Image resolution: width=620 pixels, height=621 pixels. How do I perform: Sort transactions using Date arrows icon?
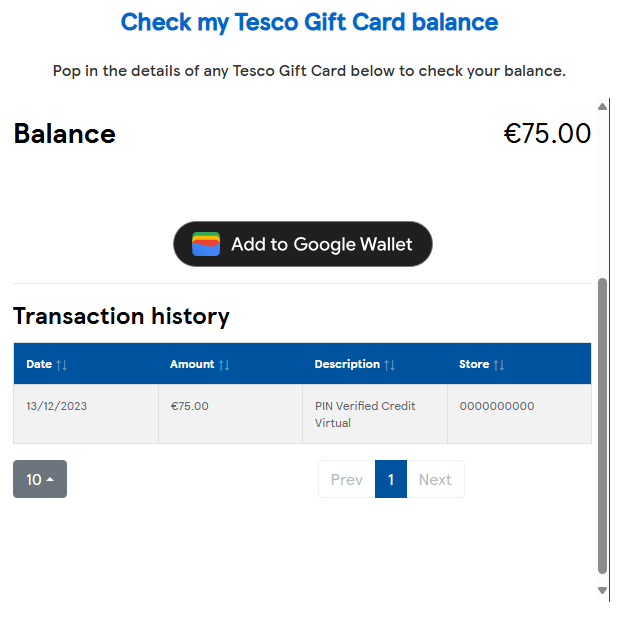point(61,365)
